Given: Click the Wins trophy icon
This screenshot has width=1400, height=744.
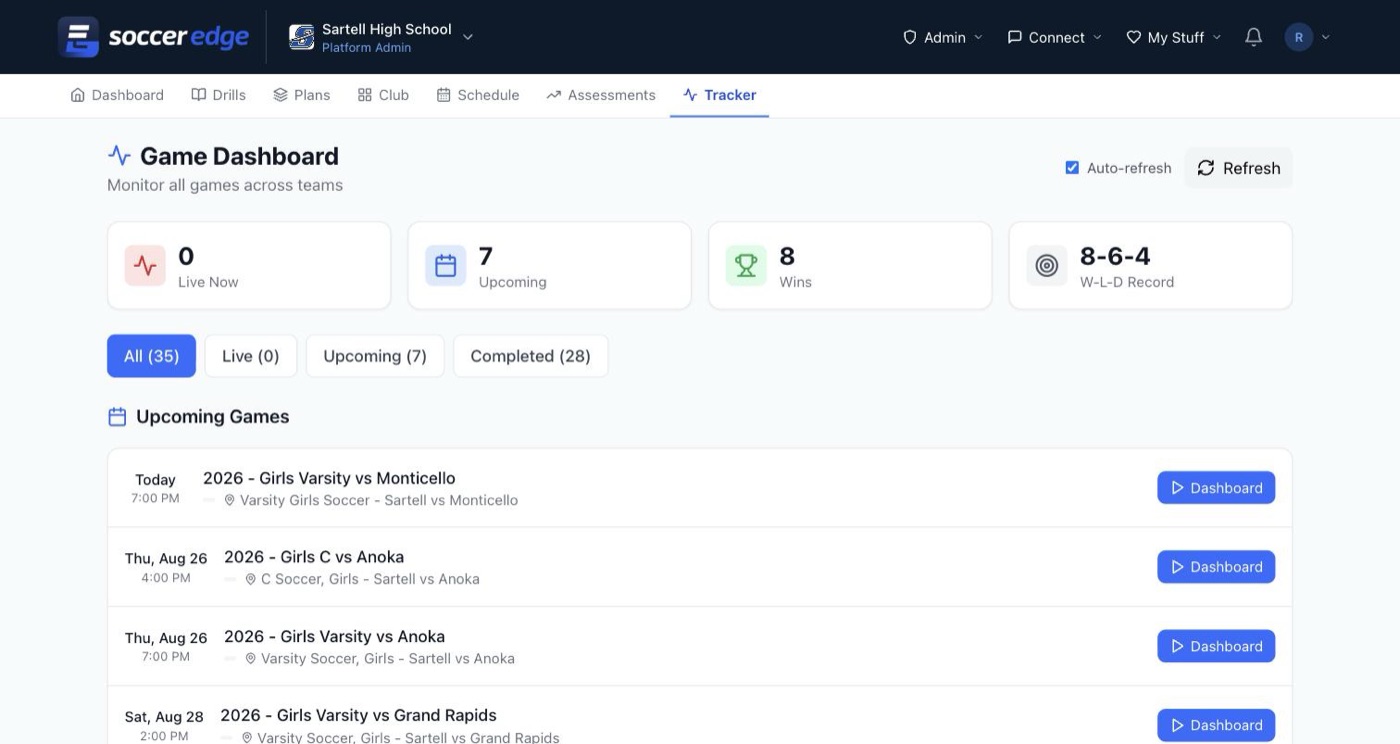Looking at the screenshot, I should pyautogui.click(x=746, y=265).
